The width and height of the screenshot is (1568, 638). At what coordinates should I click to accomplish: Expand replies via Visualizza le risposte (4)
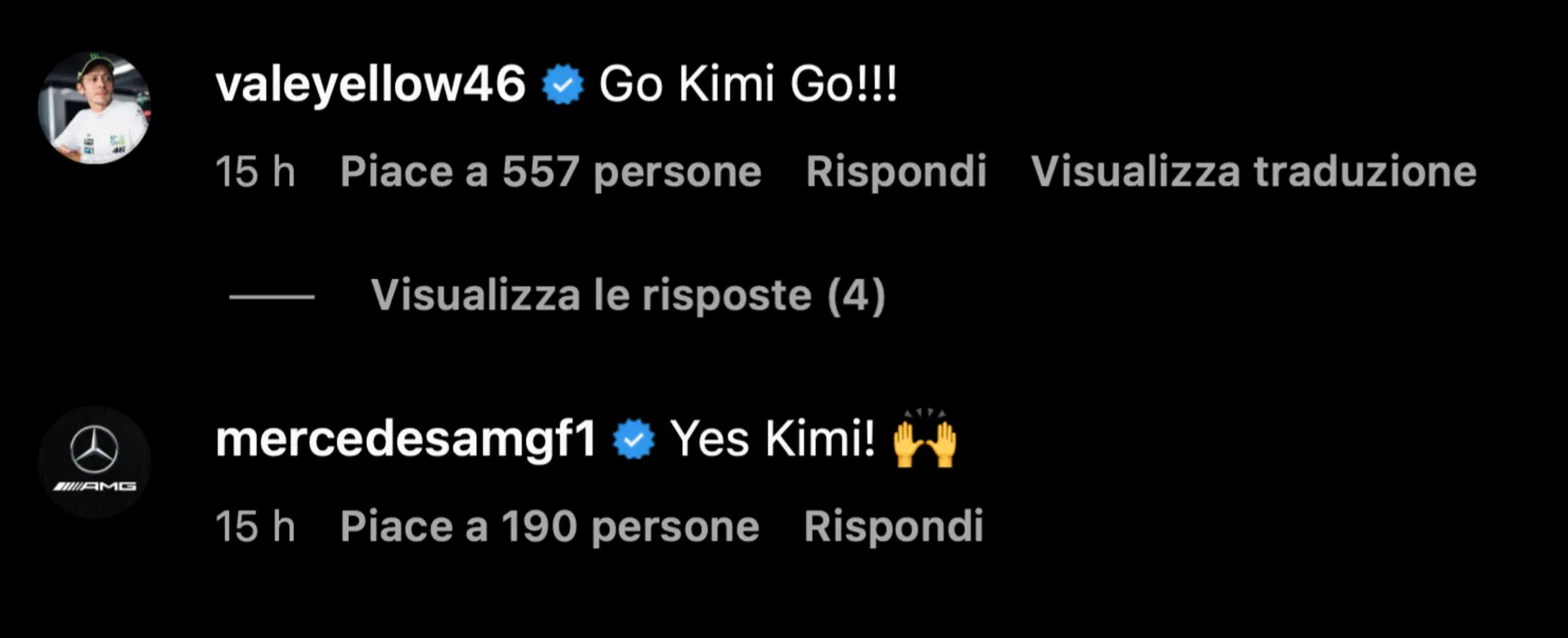pos(628,295)
